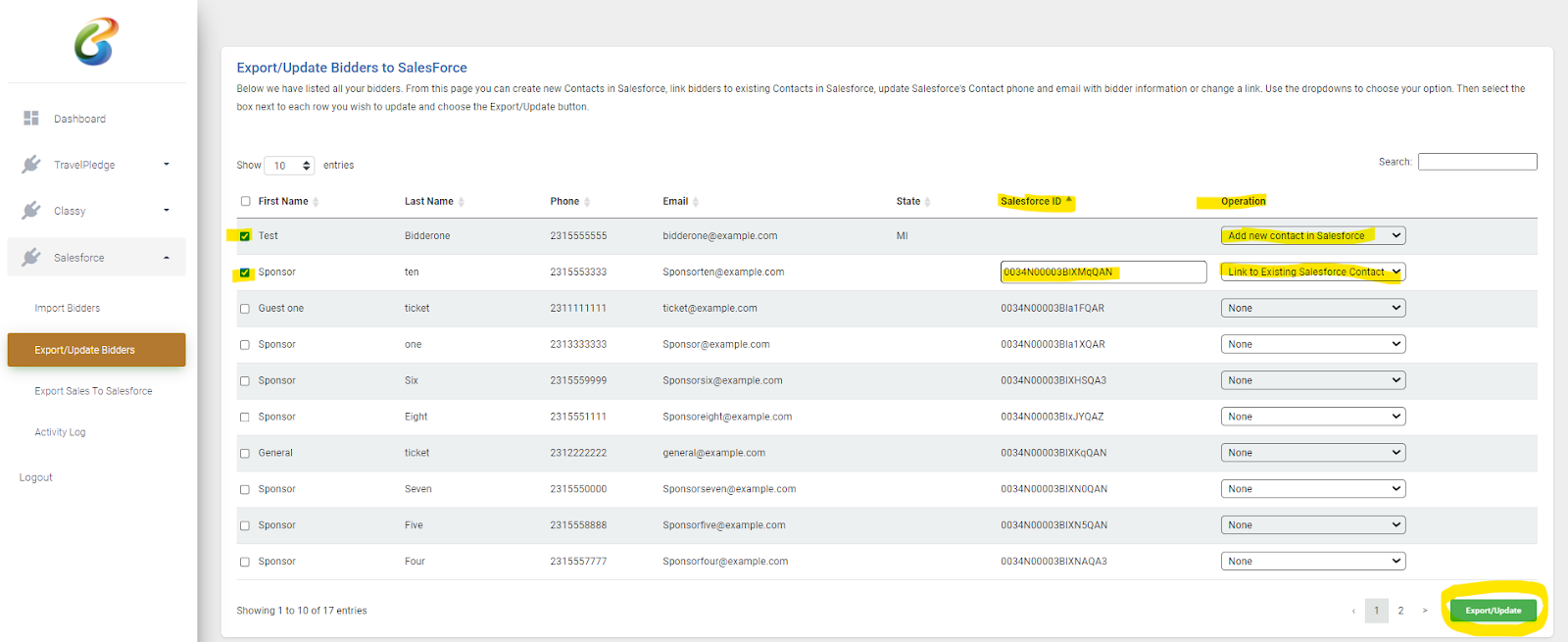Open Operation dropdown for Guest one
The image size is (1568, 642).
point(1313,308)
